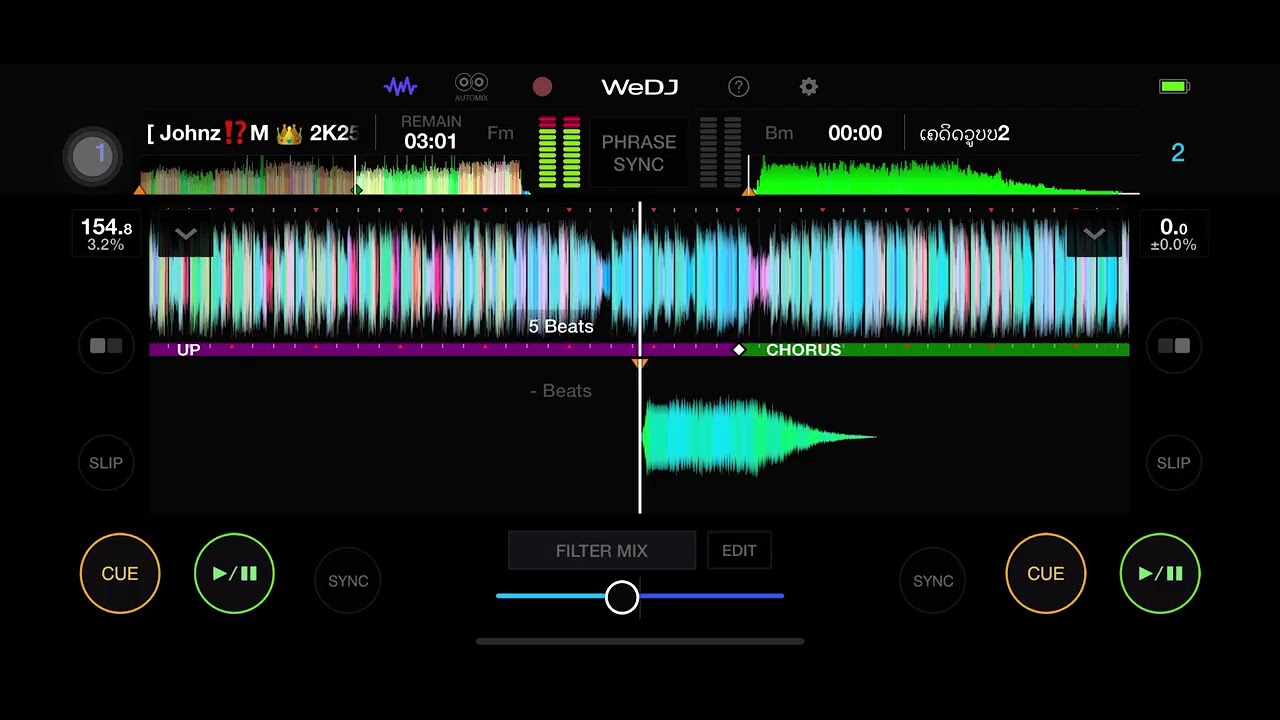Click the REMAIN 03:01 time display
1280x720 pixels.
[x=431, y=133]
